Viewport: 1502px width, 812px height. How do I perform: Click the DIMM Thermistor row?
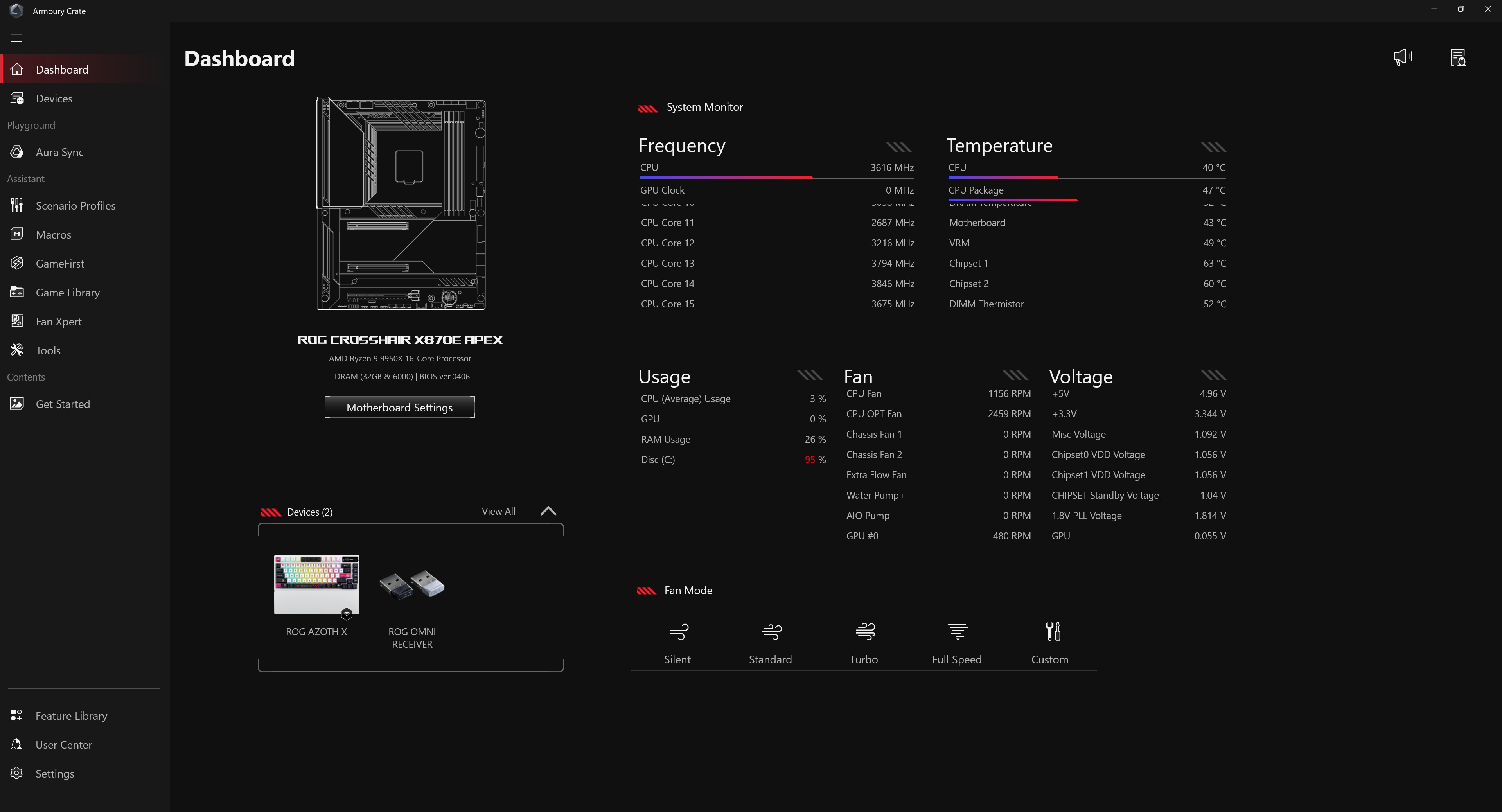(1087, 304)
